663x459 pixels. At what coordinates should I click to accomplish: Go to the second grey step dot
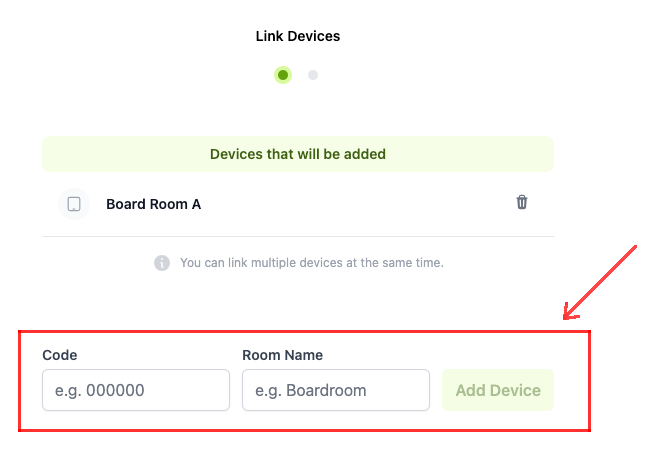[x=313, y=75]
